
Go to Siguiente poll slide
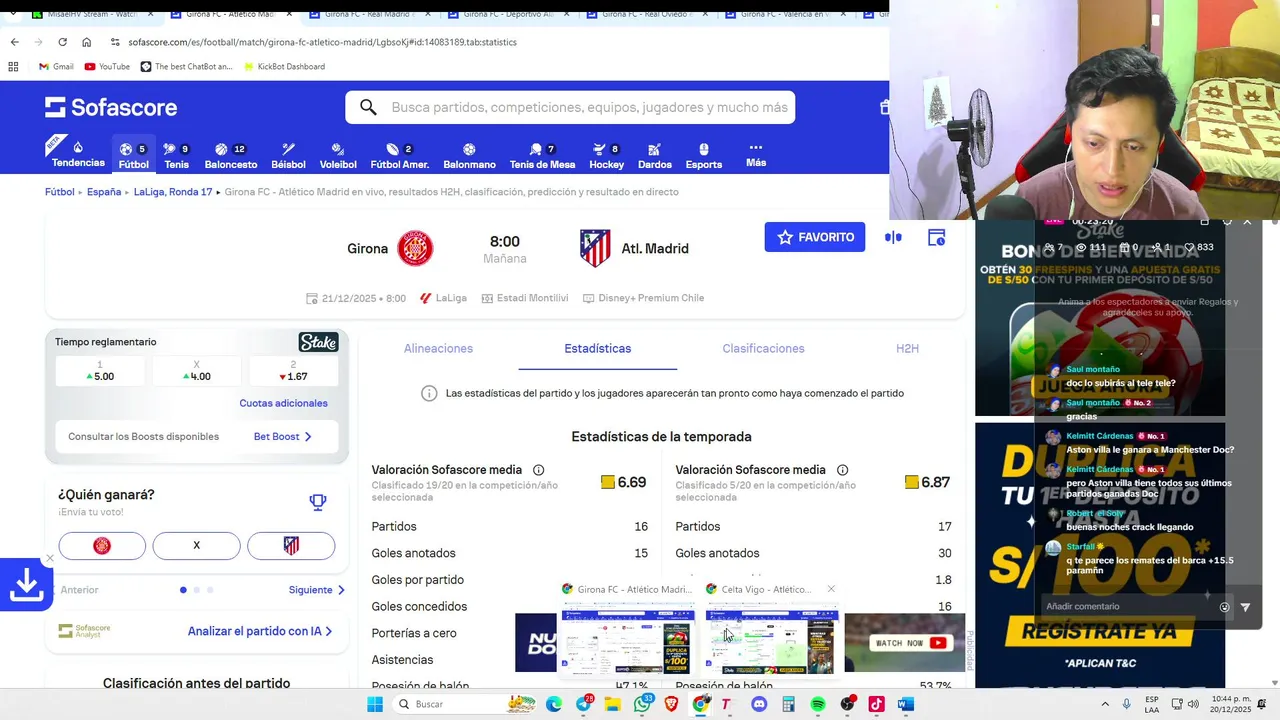[x=317, y=590]
